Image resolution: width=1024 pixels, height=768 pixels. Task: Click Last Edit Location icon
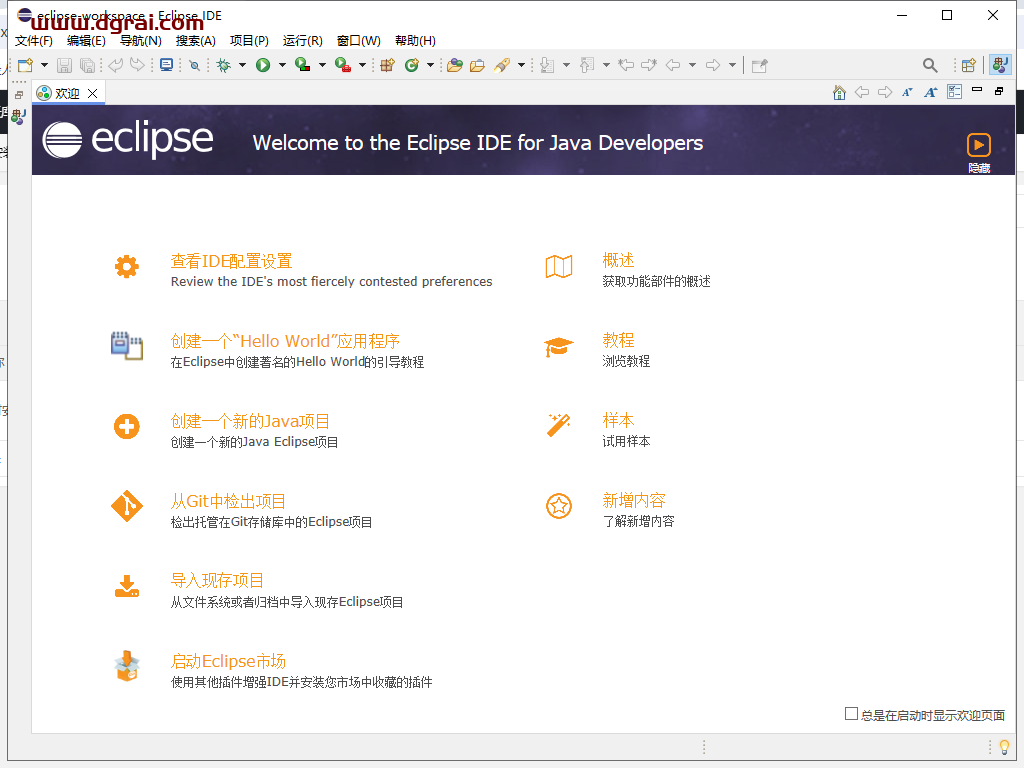[626, 65]
